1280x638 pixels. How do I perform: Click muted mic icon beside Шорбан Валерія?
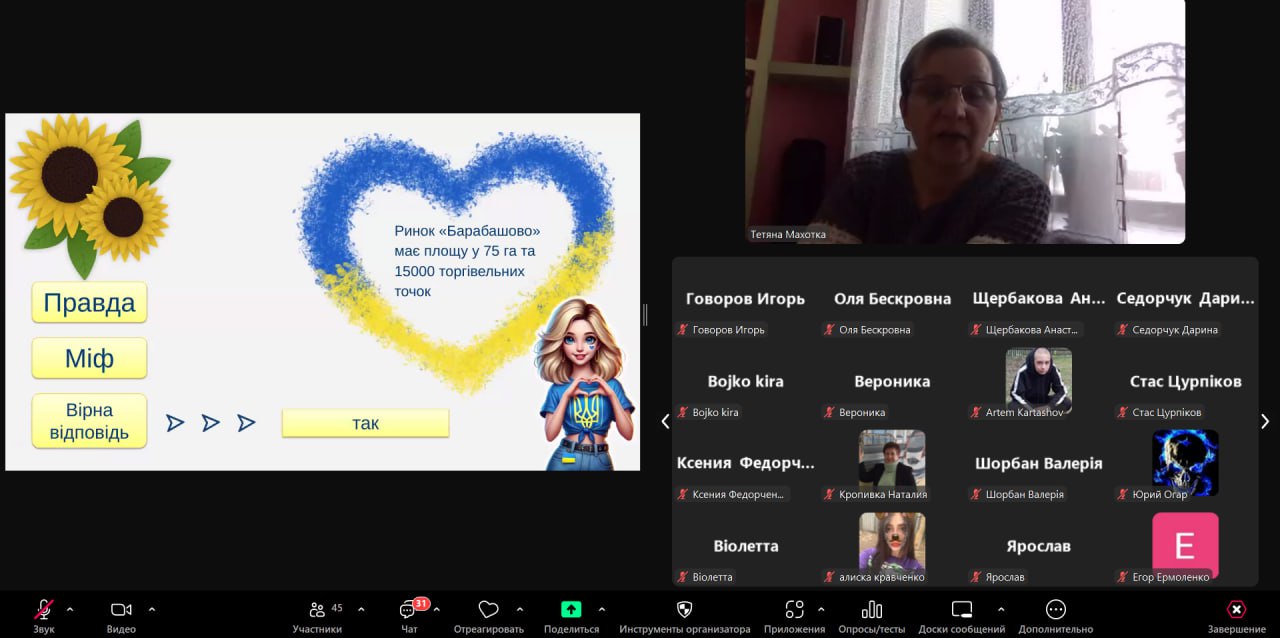[x=976, y=494]
